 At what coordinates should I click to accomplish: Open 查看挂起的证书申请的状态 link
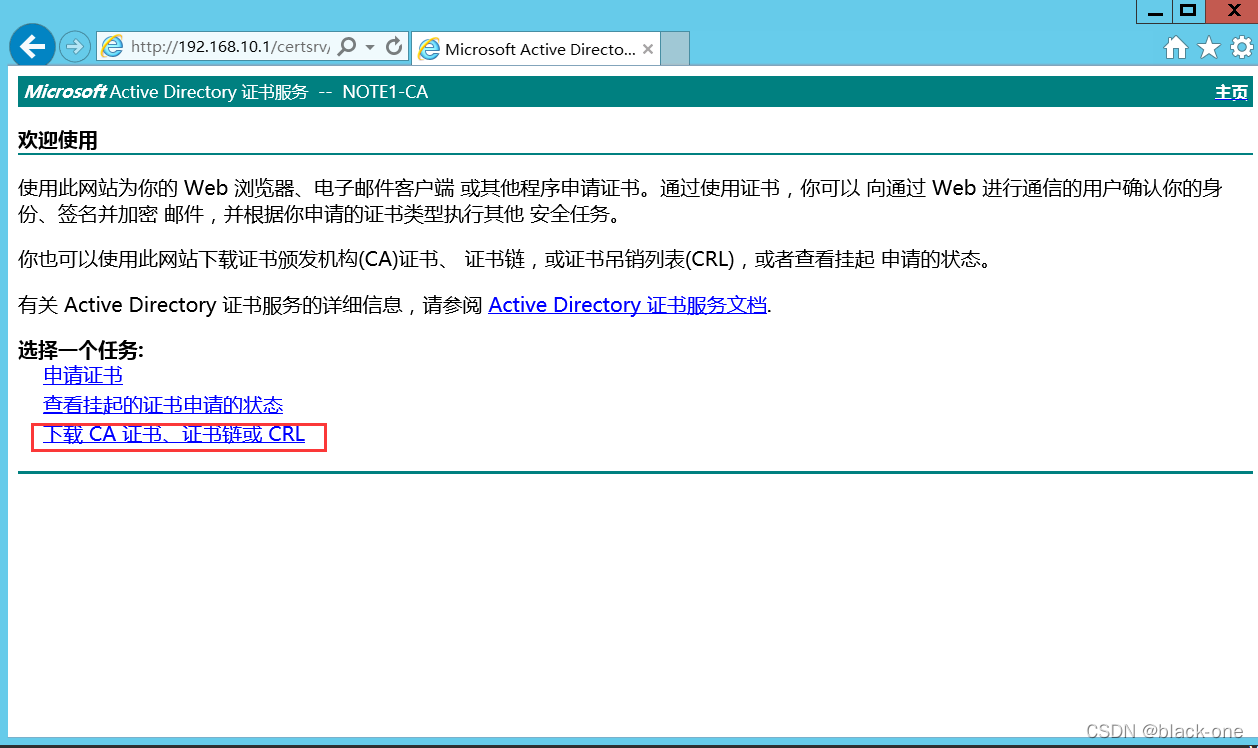coord(163,405)
